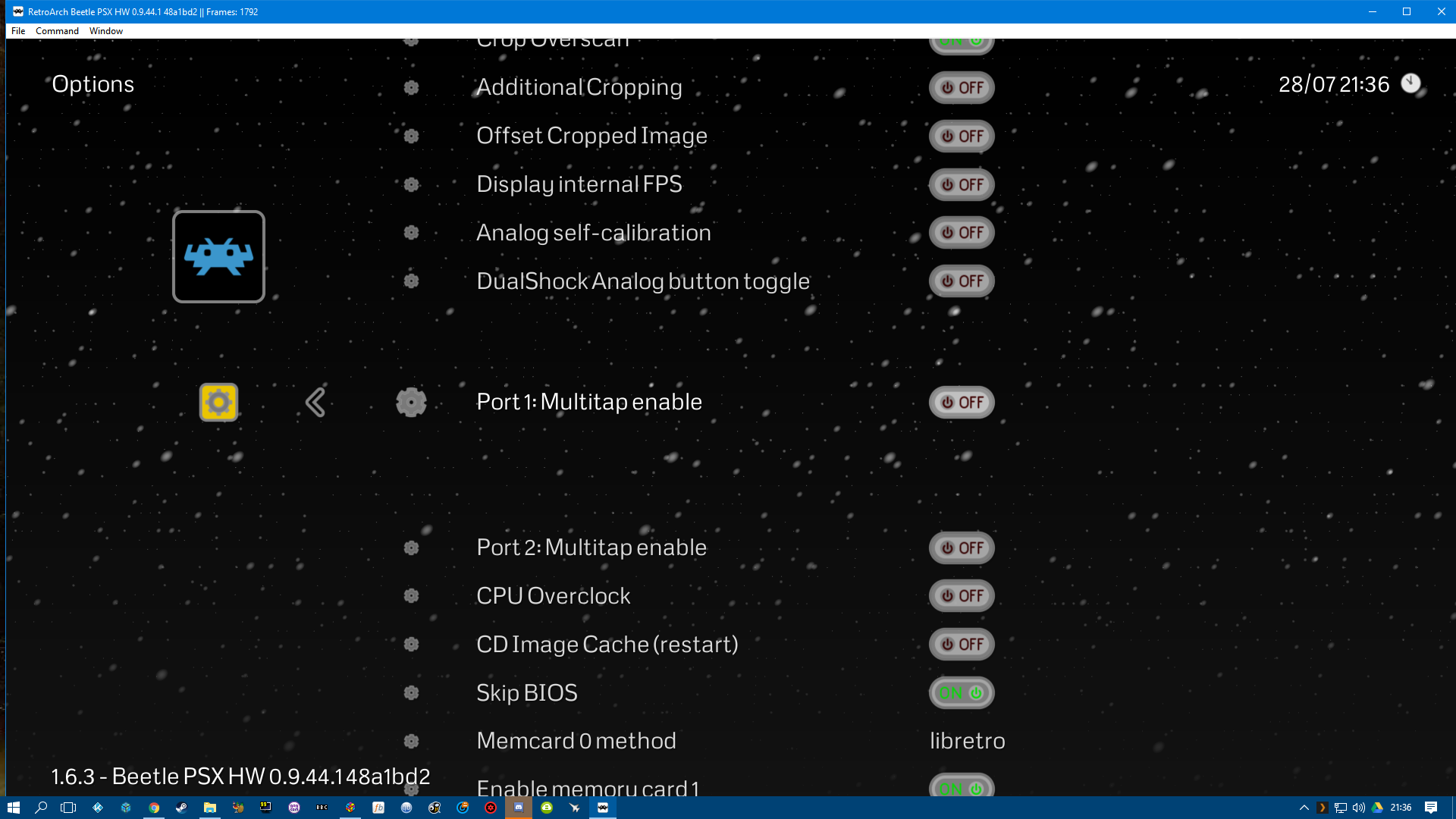Image resolution: width=1456 pixels, height=819 pixels.
Task: Click the RetroArch invader logo icon
Action: [218, 256]
